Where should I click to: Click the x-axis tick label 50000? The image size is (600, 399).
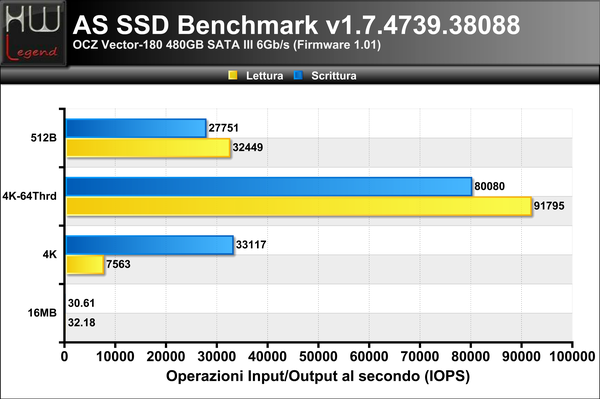[x=318, y=357]
